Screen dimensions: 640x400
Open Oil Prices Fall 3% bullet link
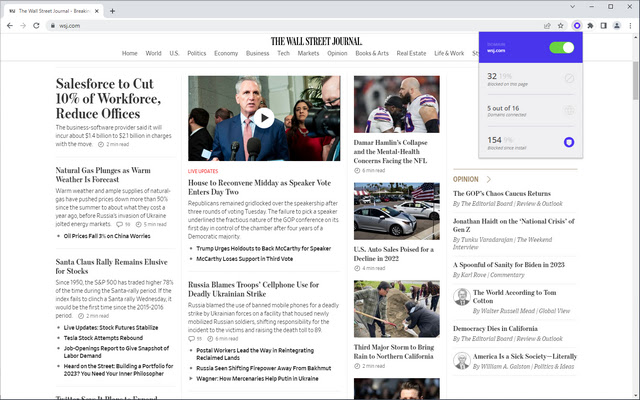(107, 236)
